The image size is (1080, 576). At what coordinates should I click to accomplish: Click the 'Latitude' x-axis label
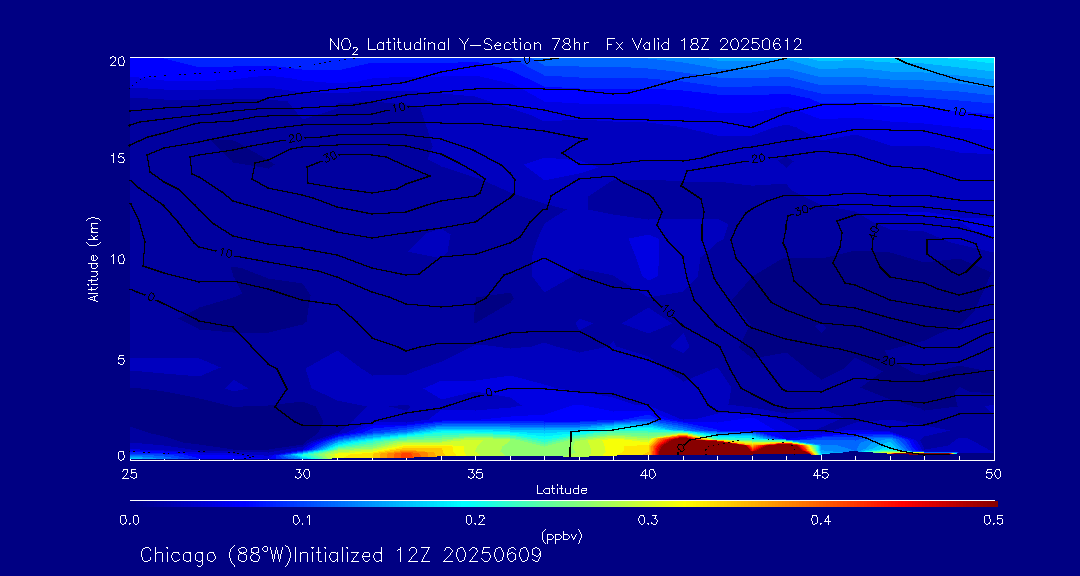[562, 491]
